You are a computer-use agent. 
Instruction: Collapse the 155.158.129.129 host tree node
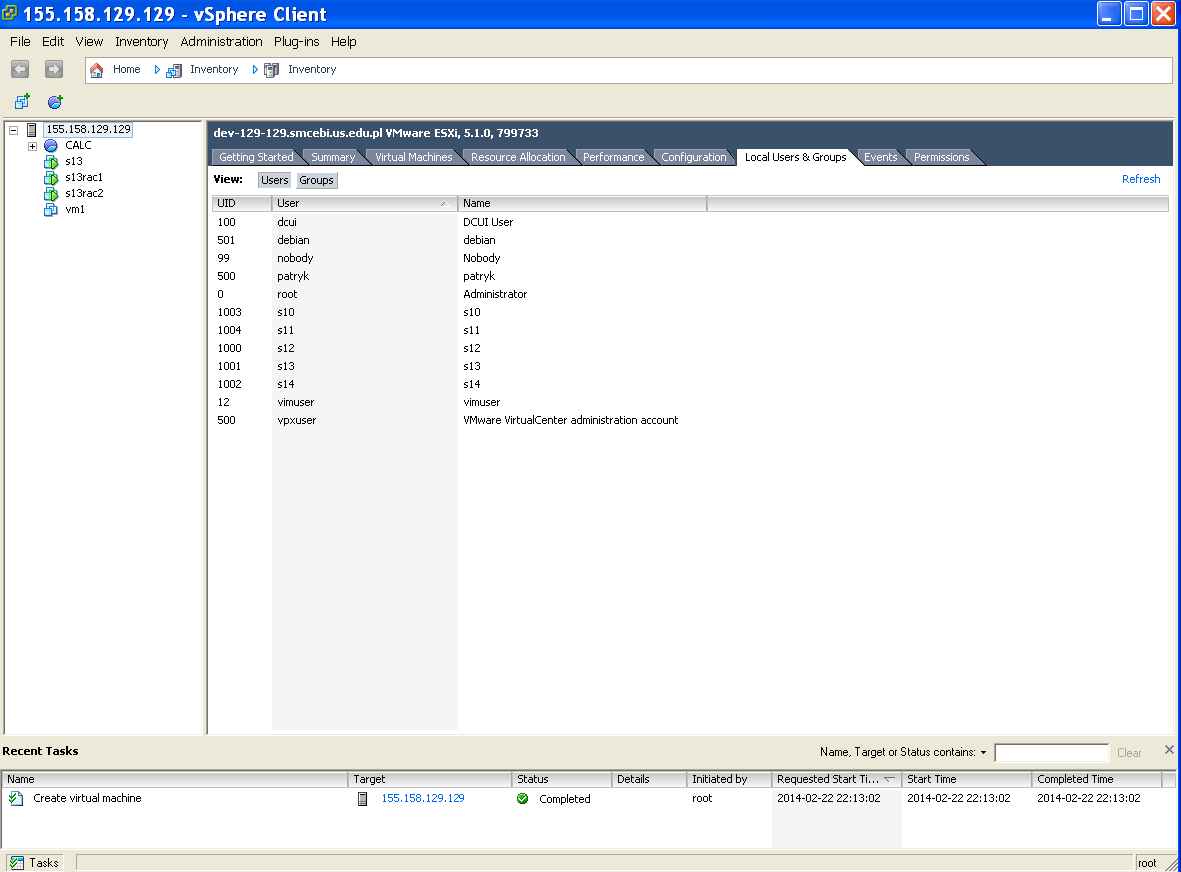pos(14,130)
